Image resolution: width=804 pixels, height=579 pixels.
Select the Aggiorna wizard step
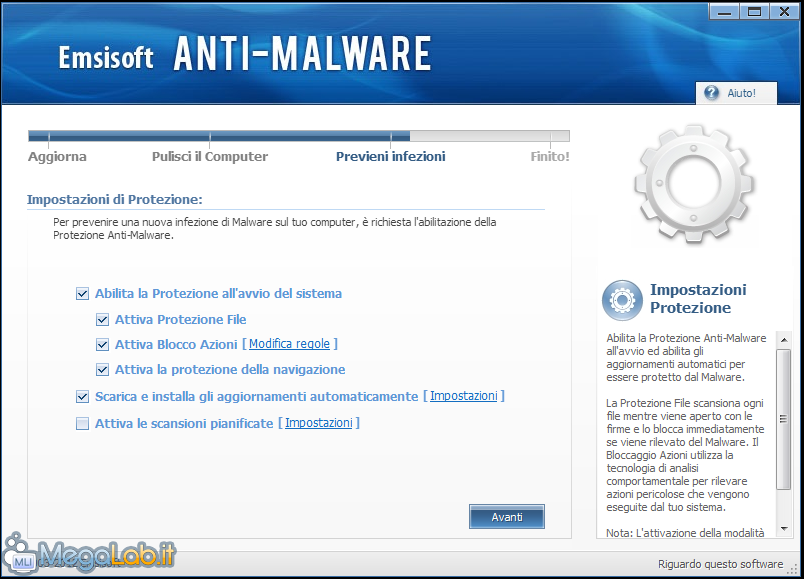[x=57, y=156]
